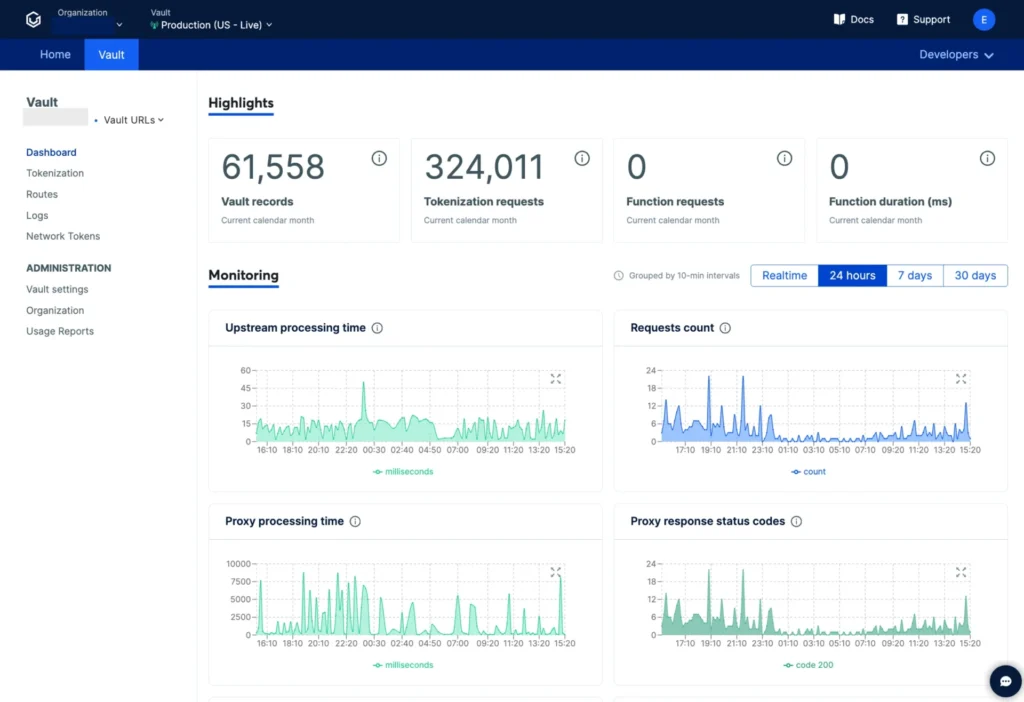
Task: Select the 7 days time range
Action: click(x=914, y=276)
